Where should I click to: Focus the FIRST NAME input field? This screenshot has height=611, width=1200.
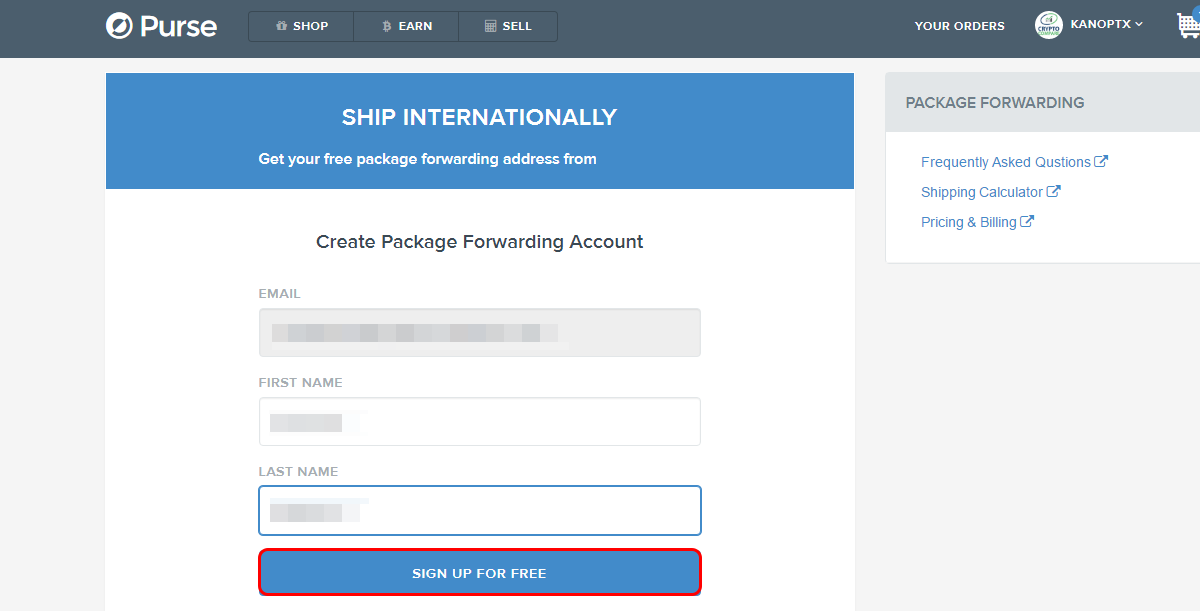click(480, 422)
